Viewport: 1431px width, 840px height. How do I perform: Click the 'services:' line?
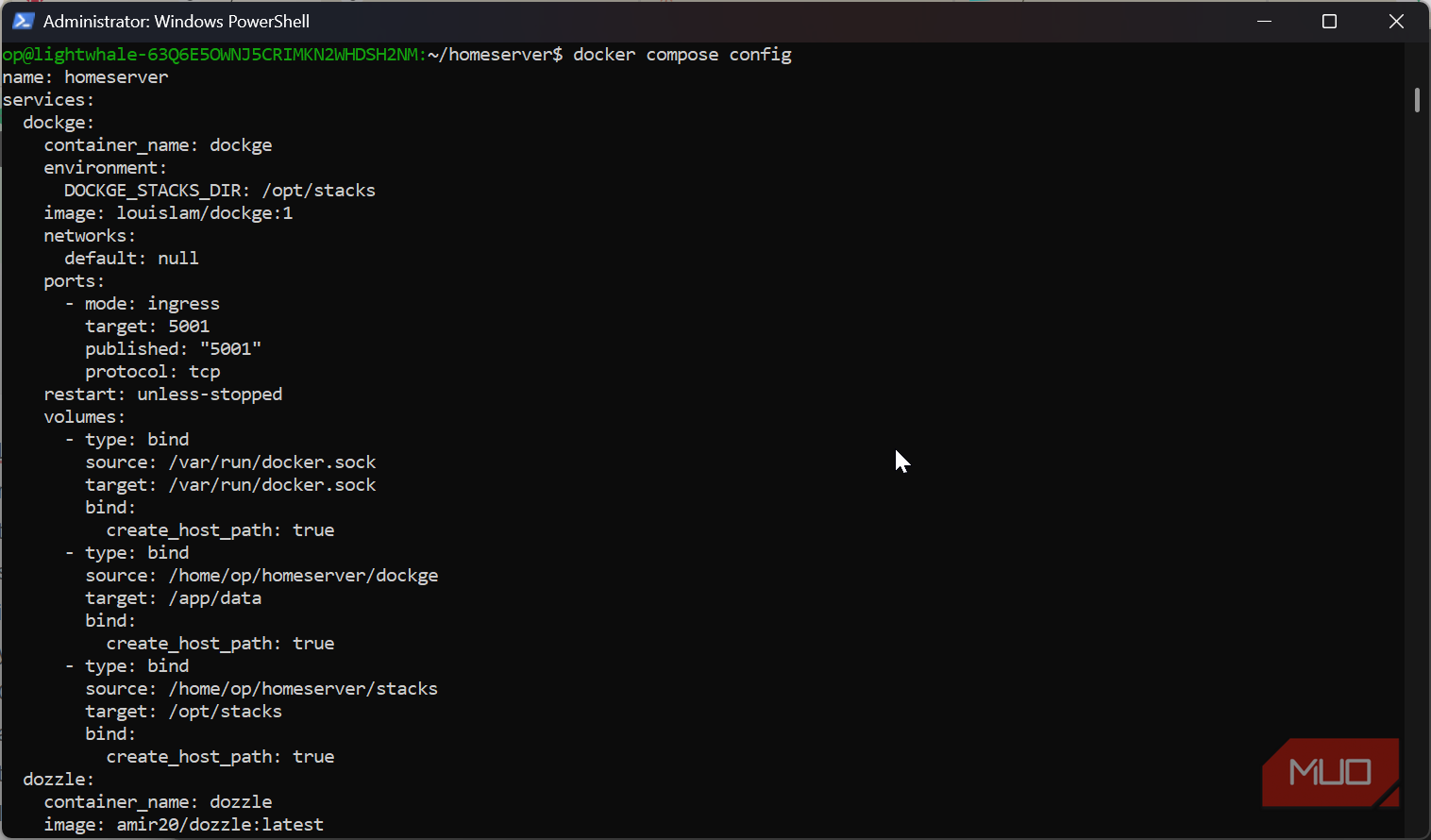(x=48, y=100)
